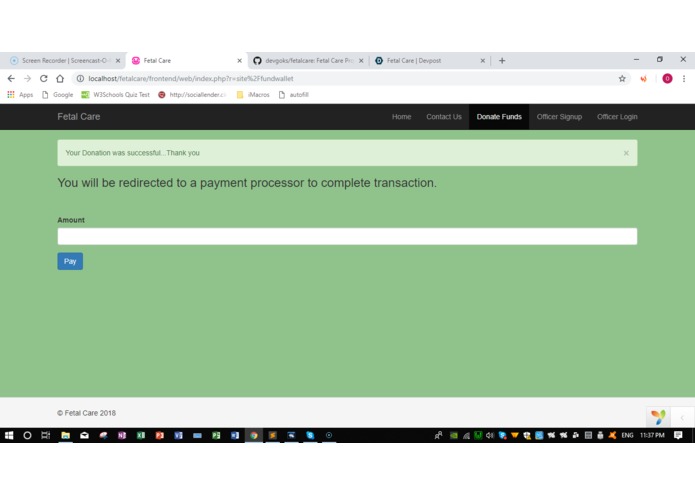Click the browser forward arrow
695x494 pixels.
(x=27, y=78)
